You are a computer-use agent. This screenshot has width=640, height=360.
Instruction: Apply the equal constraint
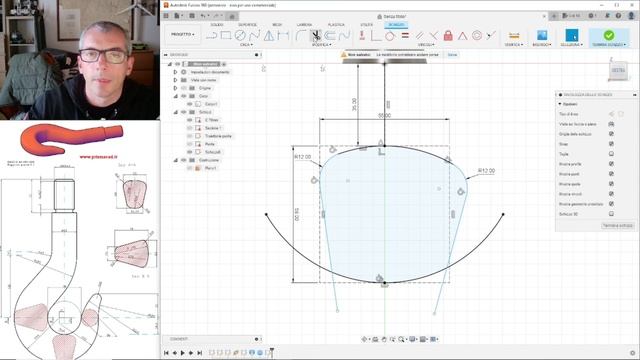coord(405,36)
